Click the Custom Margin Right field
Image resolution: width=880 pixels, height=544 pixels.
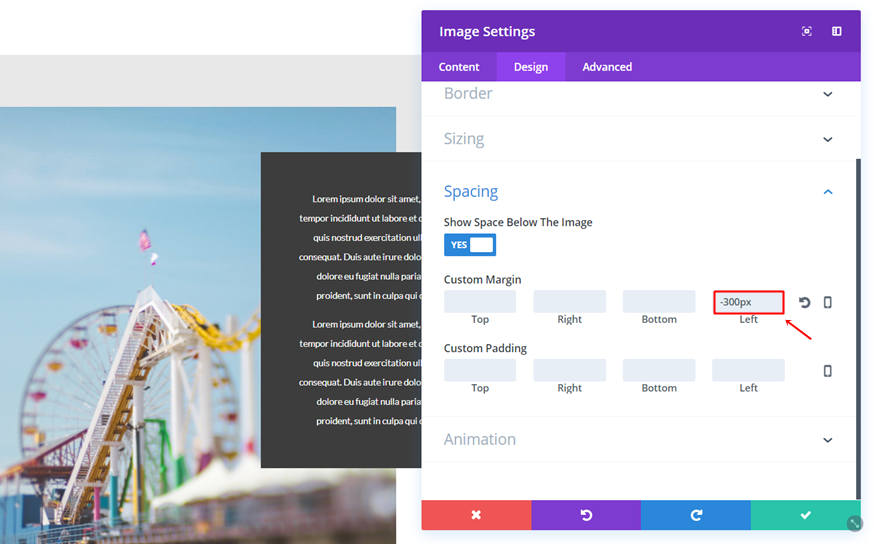569,302
